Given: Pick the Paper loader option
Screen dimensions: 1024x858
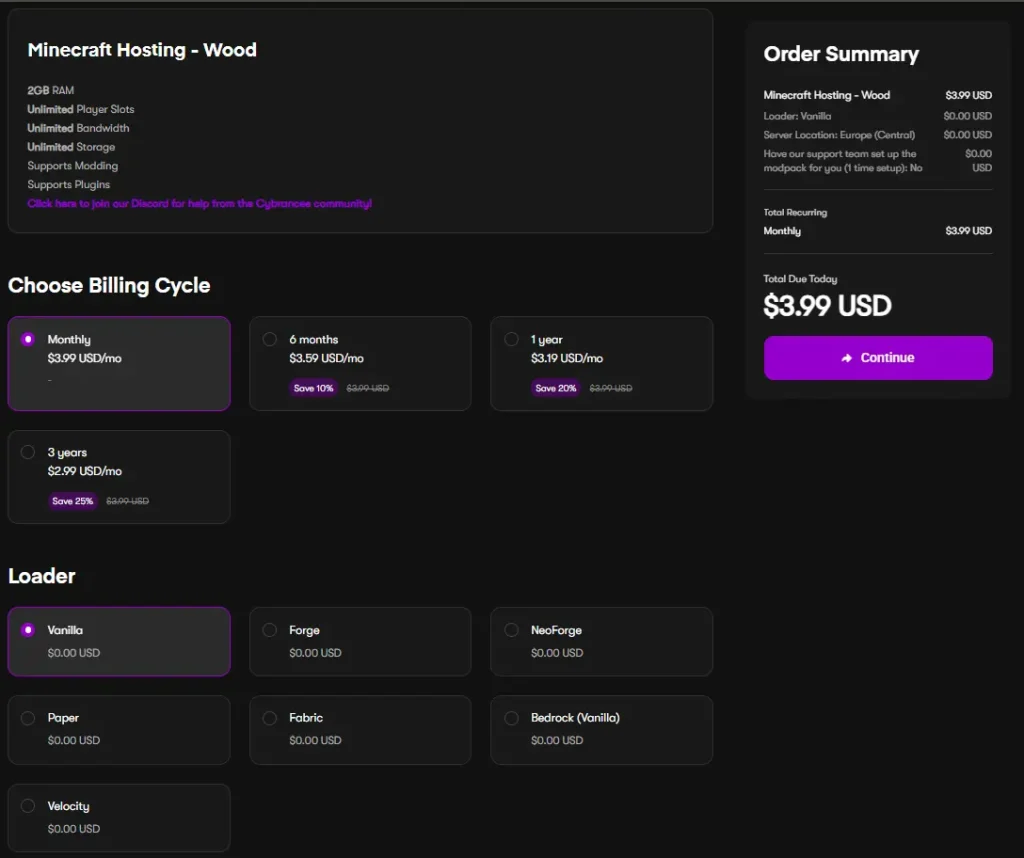Looking at the screenshot, I should coord(28,718).
